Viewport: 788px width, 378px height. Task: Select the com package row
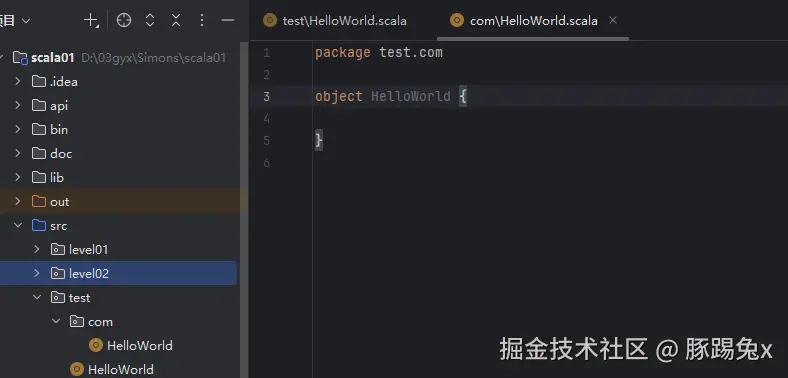(119, 322)
